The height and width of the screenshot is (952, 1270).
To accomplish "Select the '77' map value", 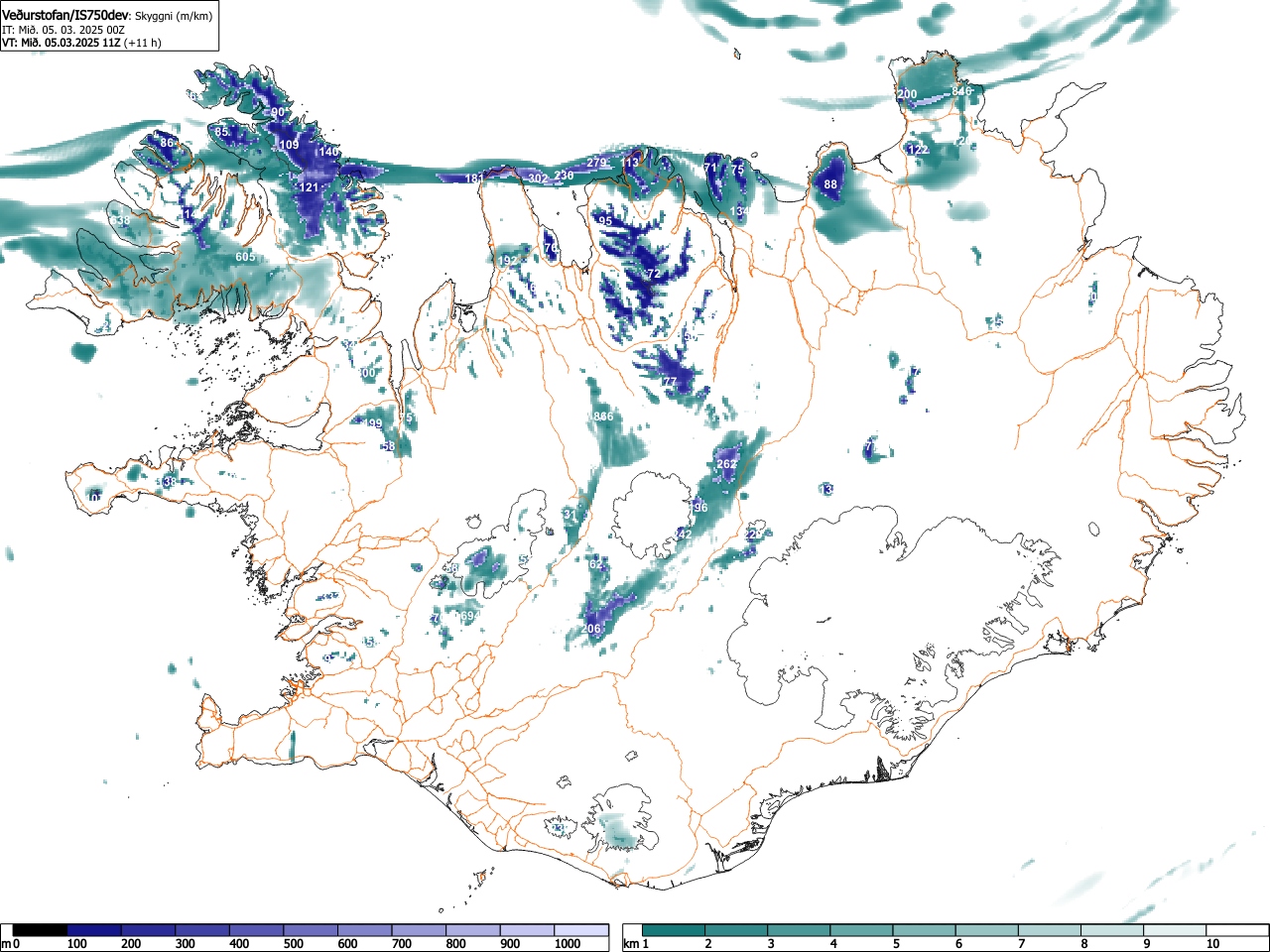I will [670, 382].
